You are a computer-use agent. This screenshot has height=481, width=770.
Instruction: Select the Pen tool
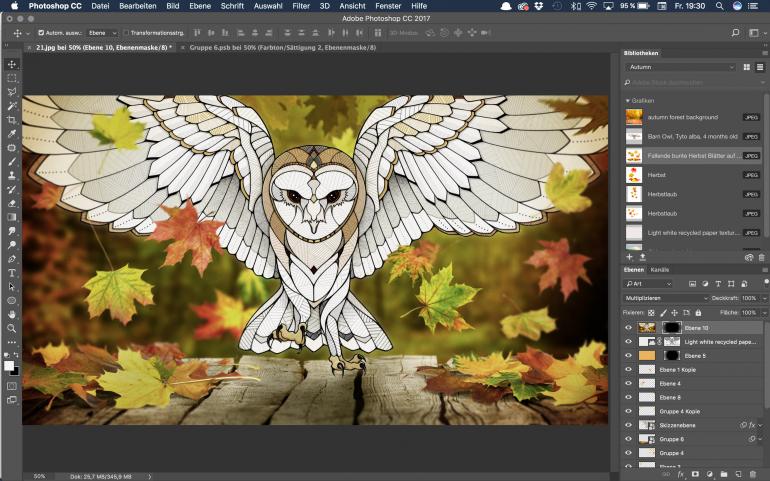pos(12,258)
